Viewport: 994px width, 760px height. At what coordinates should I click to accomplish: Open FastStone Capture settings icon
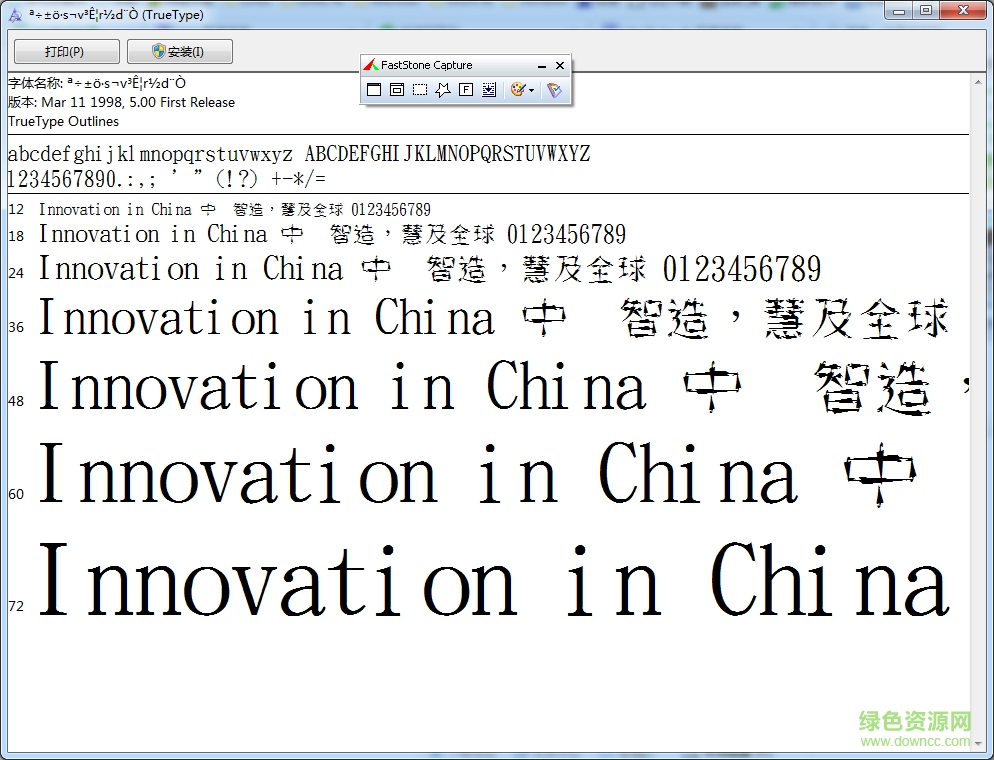coord(554,90)
